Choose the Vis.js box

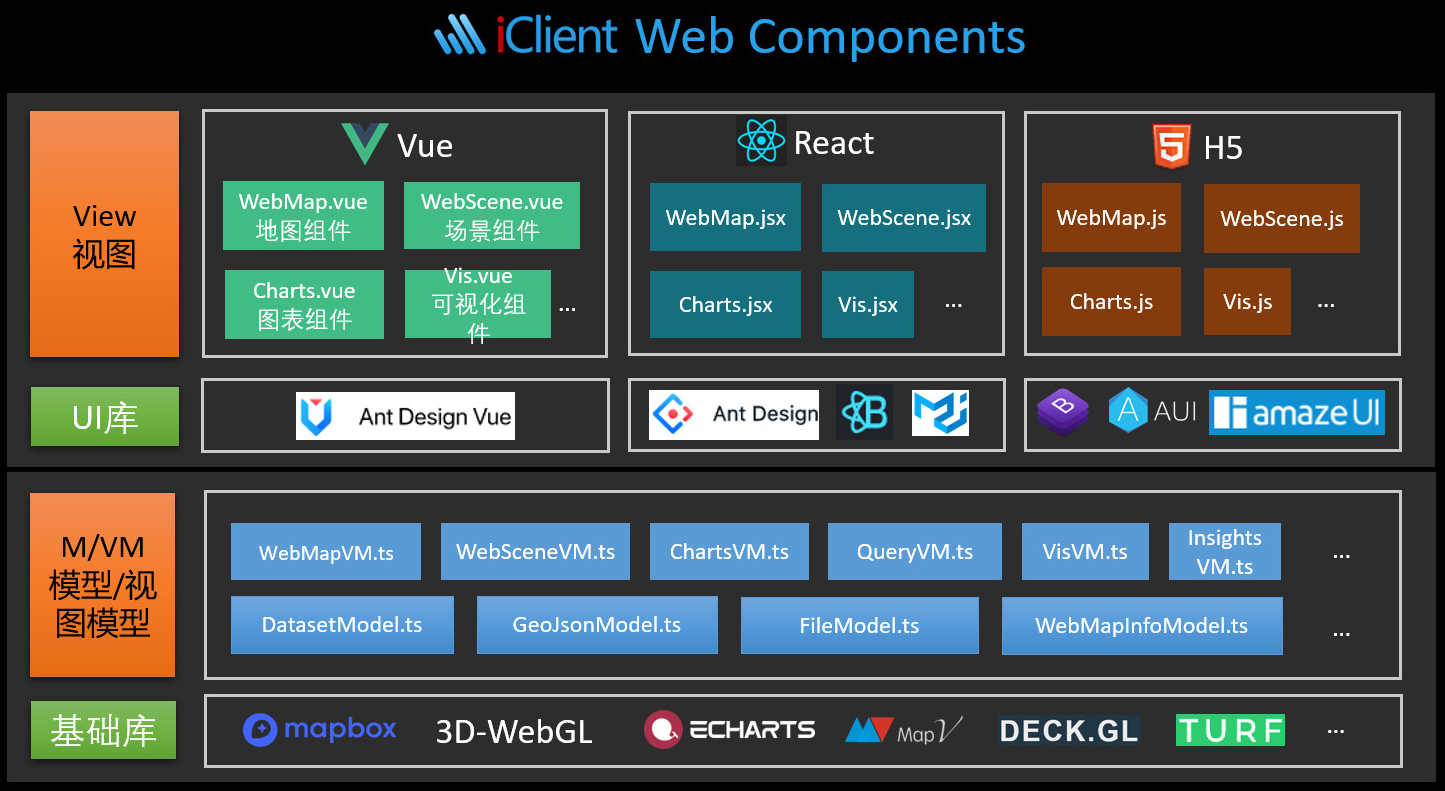pos(1247,301)
